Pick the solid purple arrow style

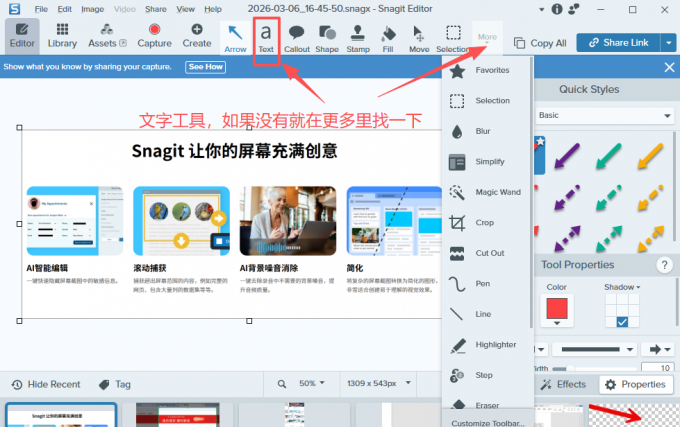[x=567, y=155]
